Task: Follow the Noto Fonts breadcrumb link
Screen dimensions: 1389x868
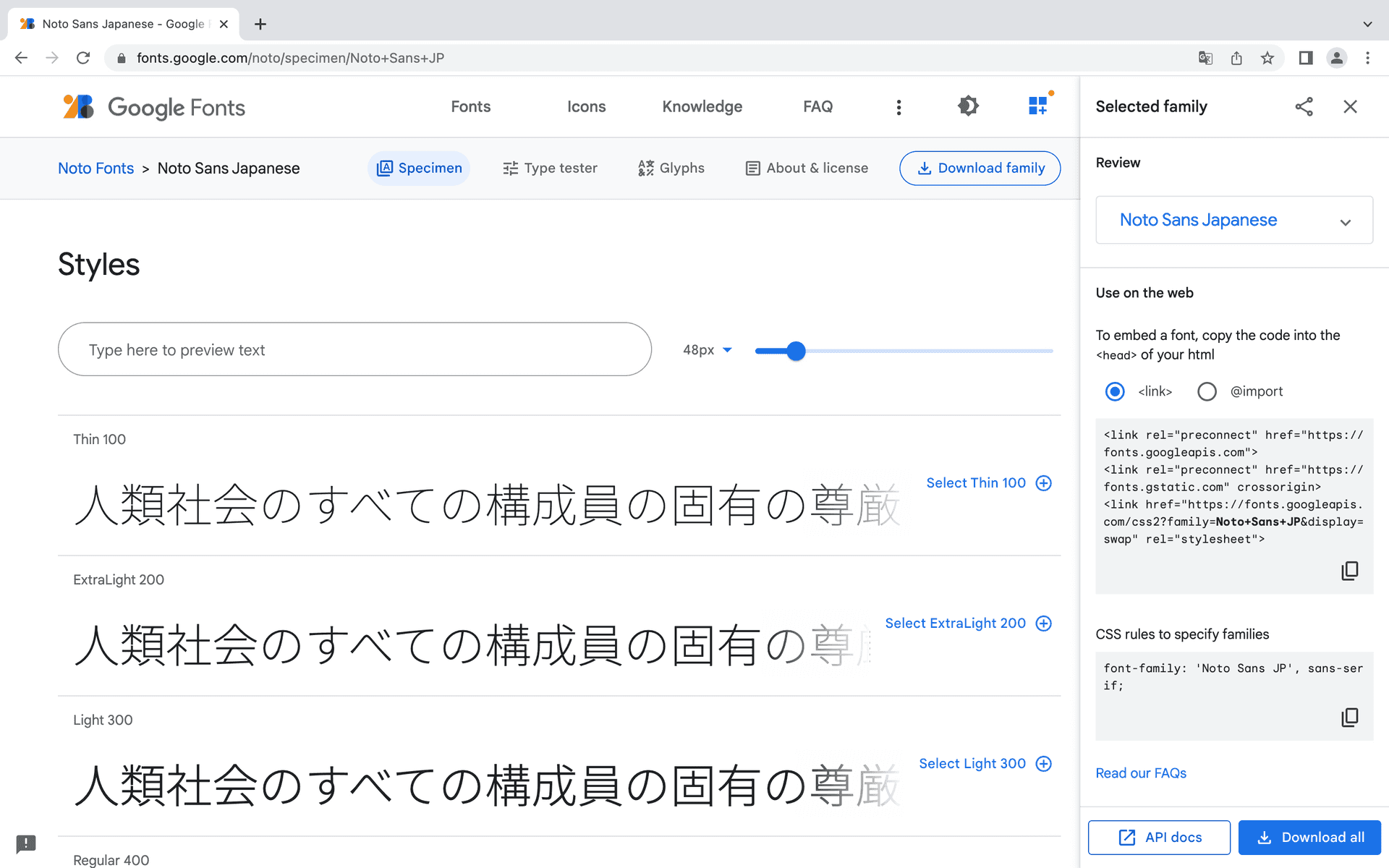Action: pyautogui.click(x=95, y=169)
